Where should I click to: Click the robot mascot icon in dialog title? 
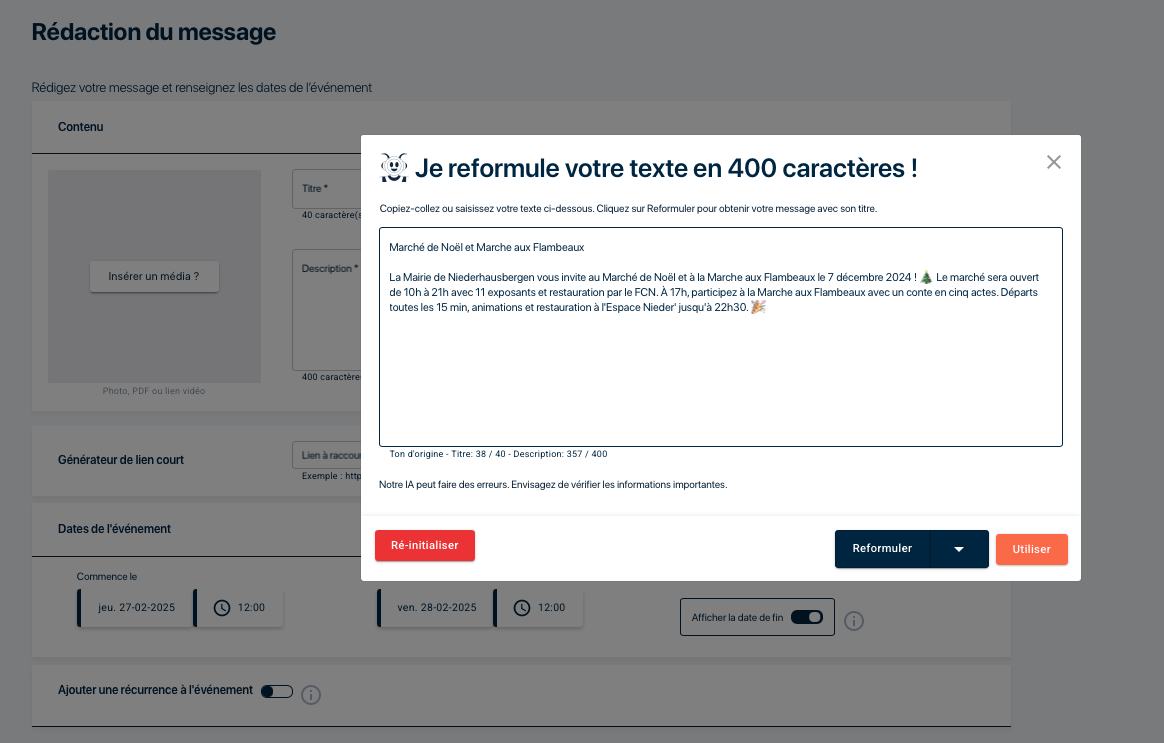394,168
